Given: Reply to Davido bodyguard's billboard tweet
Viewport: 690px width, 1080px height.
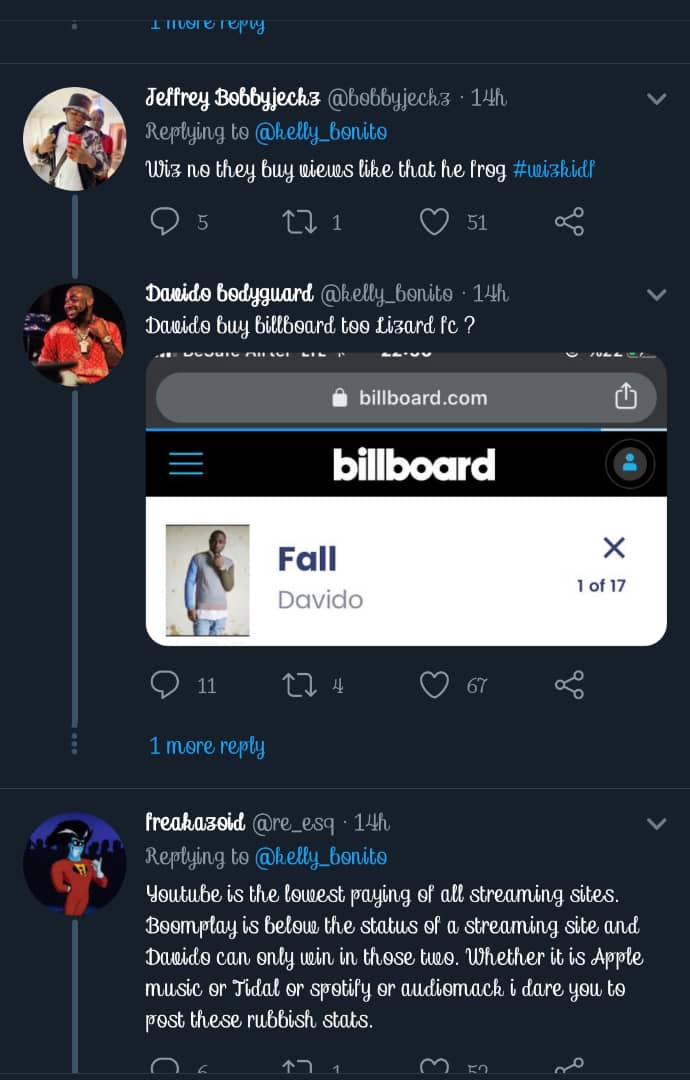Looking at the screenshot, I should click(x=165, y=685).
